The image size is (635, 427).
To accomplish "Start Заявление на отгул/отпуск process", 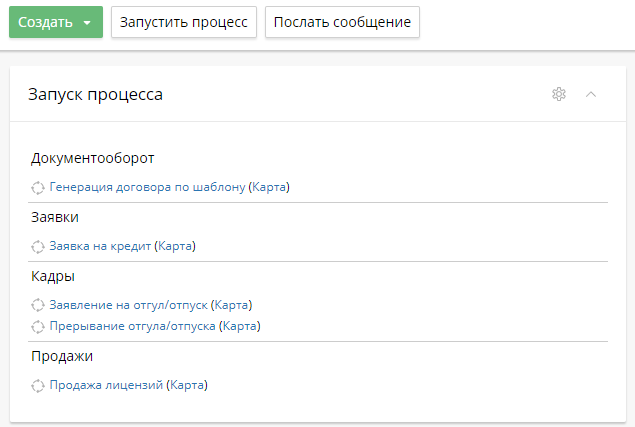I will pyautogui.click(x=128, y=305).
